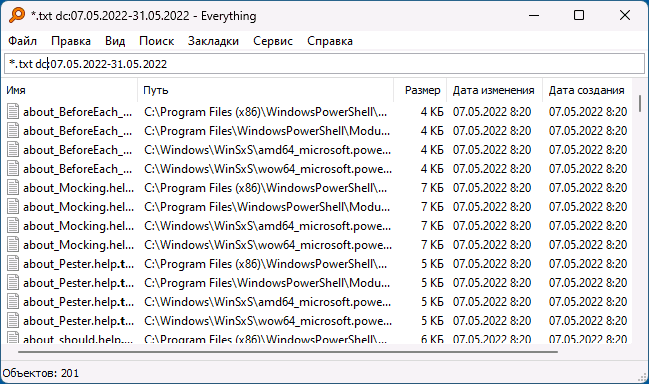The image size is (649, 384).
Task: Select about_BeforeEach file in Program Files\WindowsPowerShell\Modu
Action: (77, 131)
